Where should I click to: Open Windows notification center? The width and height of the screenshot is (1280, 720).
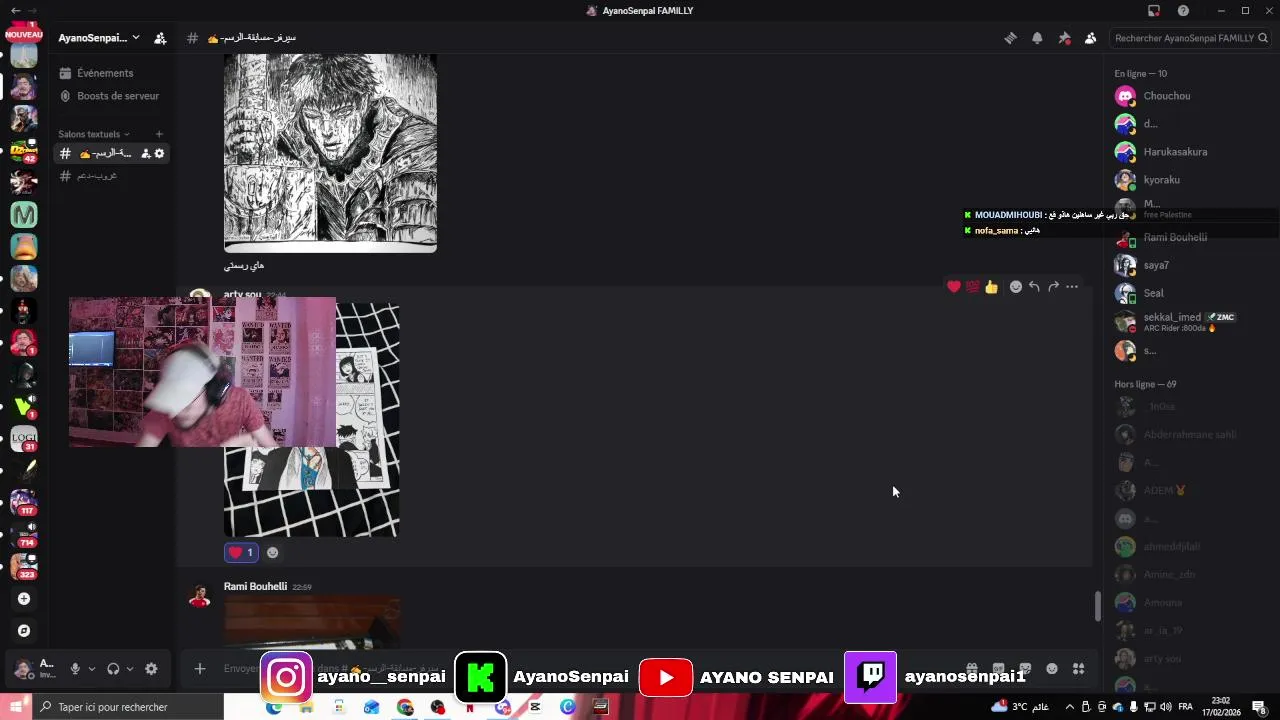click(x=1259, y=707)
